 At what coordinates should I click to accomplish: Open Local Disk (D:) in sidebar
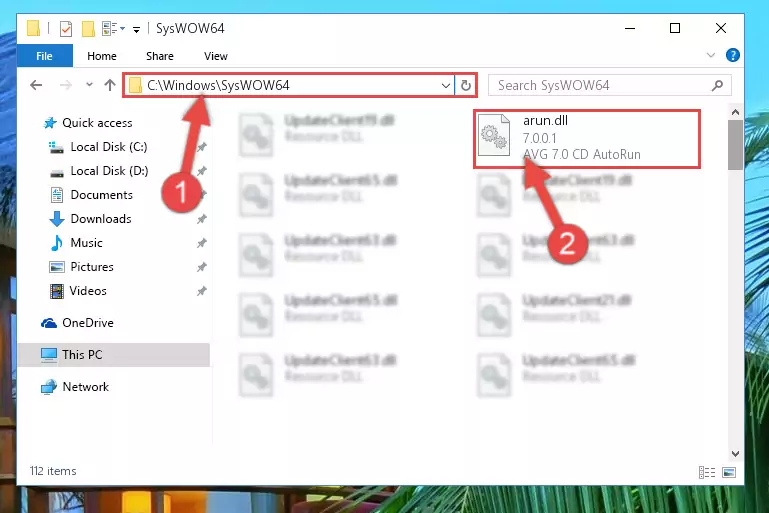click(x=109, y=171)
